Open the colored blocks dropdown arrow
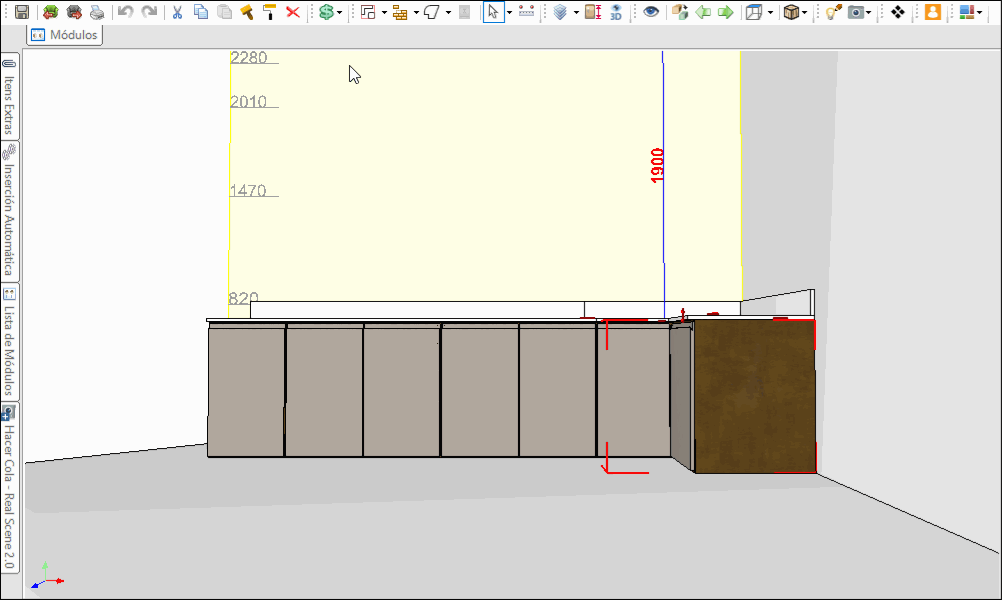This screenshot has height=600, width=1002. pos(980,12)
